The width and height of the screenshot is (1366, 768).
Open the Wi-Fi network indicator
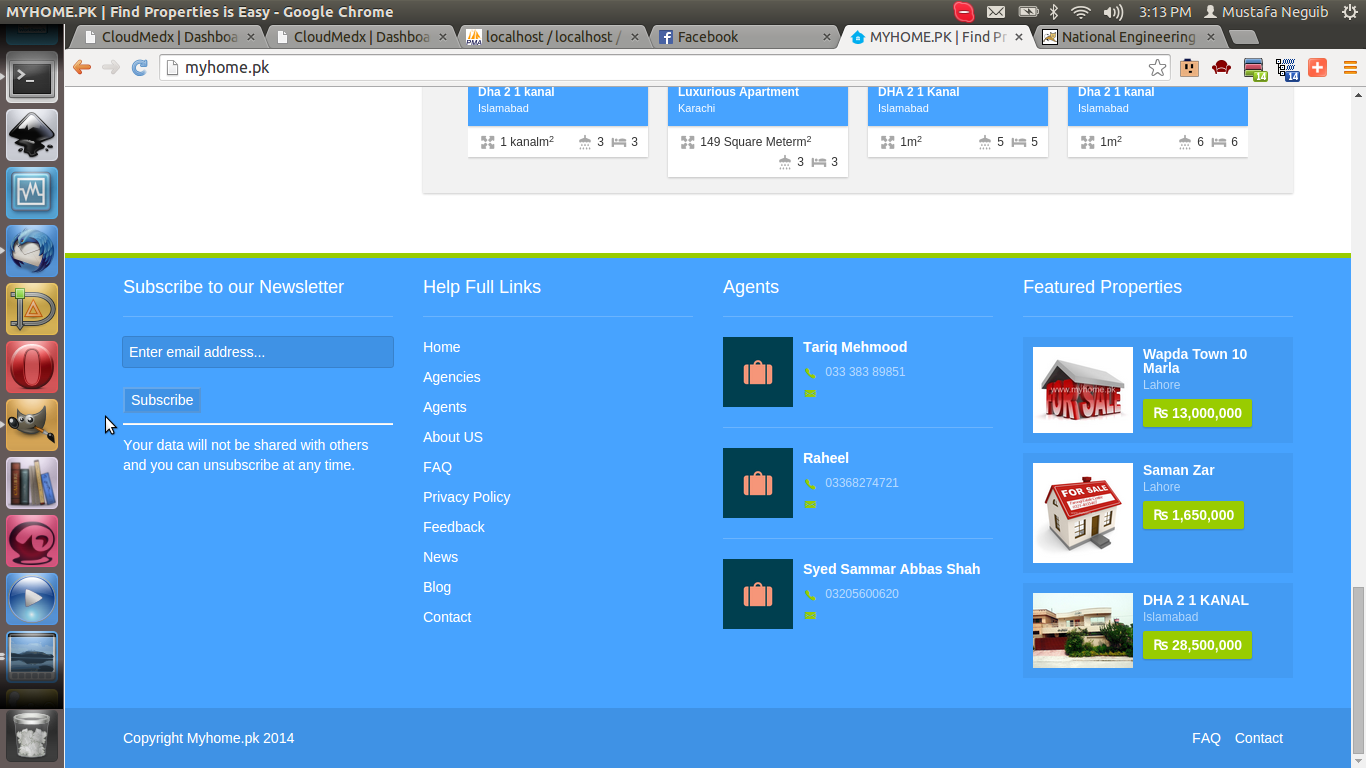1080,12
